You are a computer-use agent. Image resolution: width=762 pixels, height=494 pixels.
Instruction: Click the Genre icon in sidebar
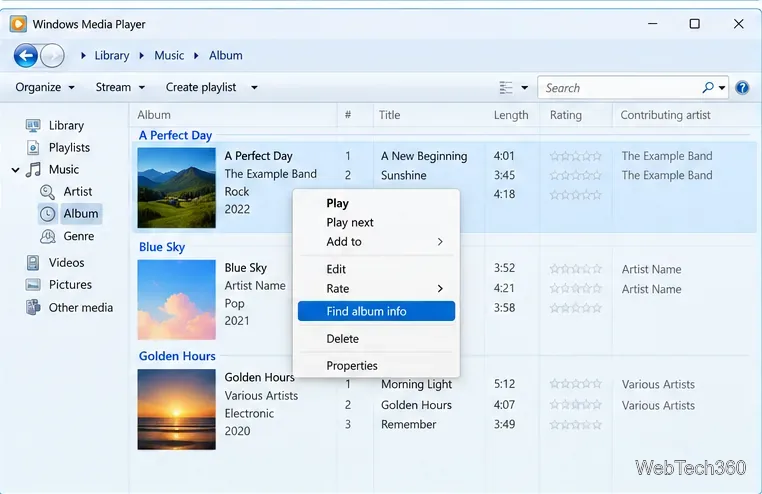point(47,236)
